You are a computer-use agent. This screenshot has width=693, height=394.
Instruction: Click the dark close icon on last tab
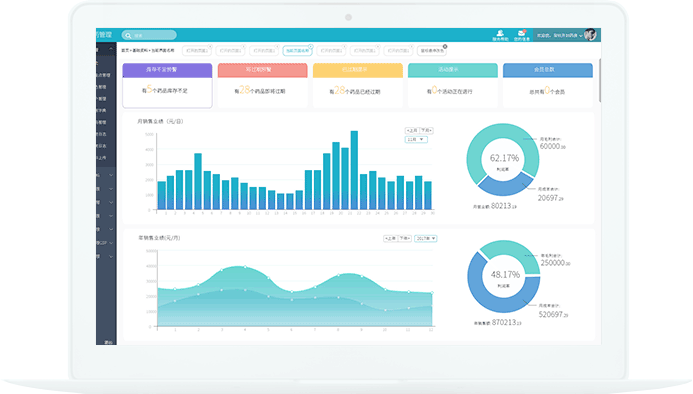coord(445,46)
